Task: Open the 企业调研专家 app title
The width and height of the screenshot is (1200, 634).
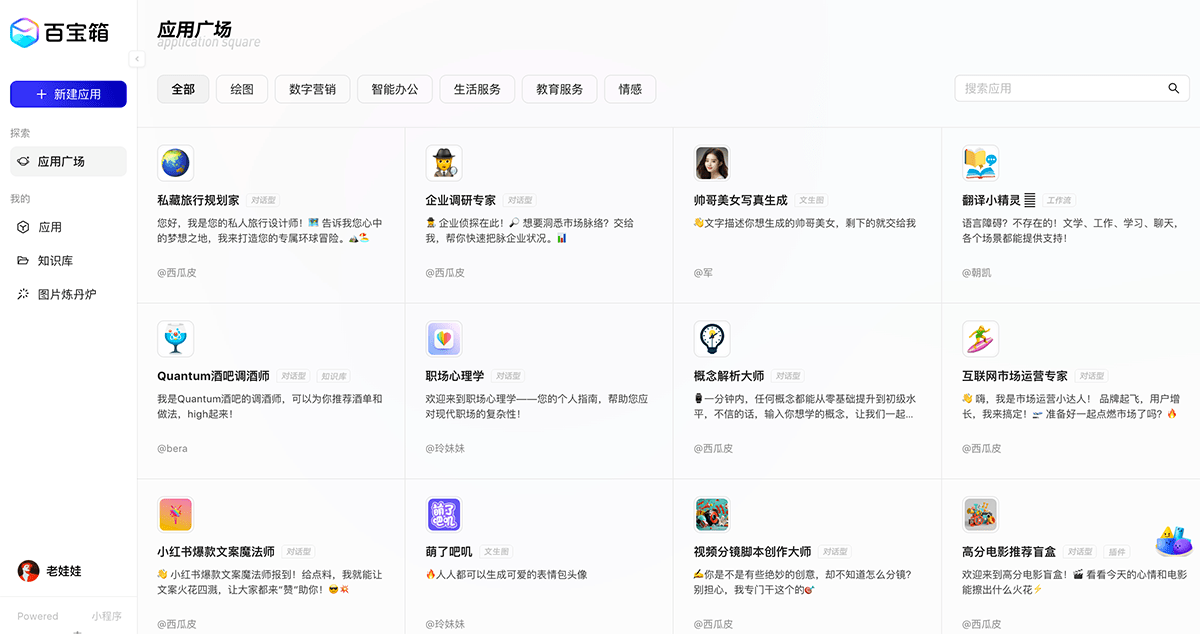Action: pyautogui.click(x=460, y=200)
